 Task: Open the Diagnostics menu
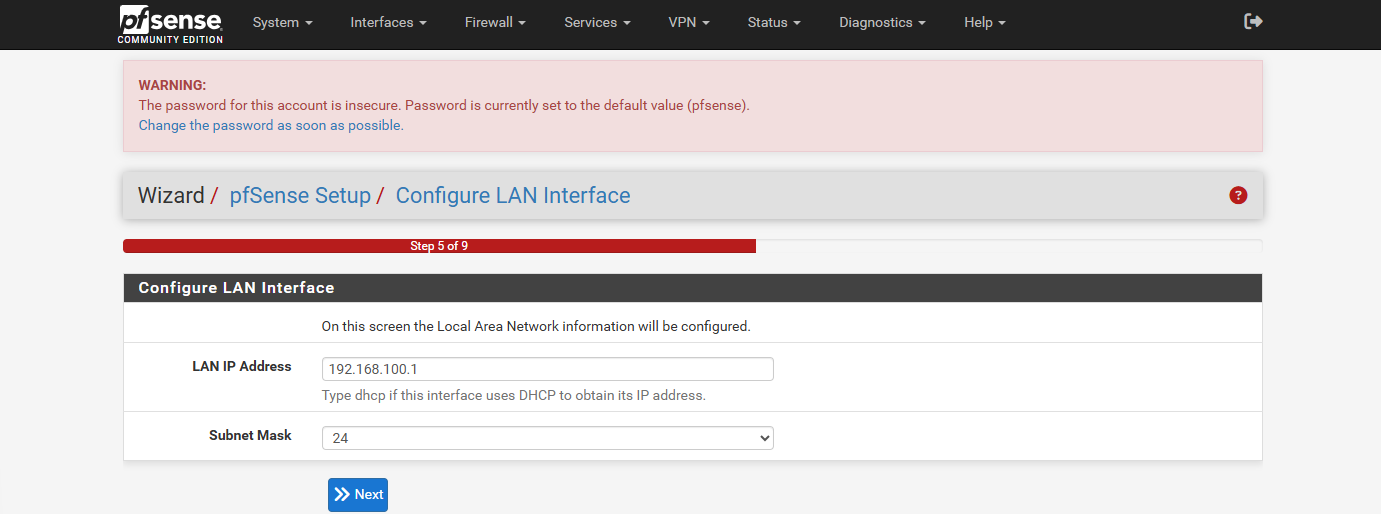click(x=882, y=22)
